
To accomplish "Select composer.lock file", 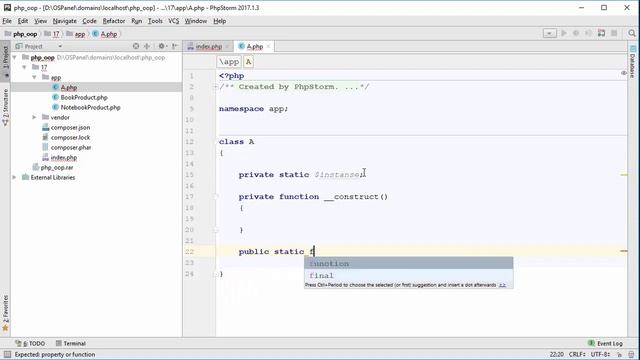I will point(70,138).
